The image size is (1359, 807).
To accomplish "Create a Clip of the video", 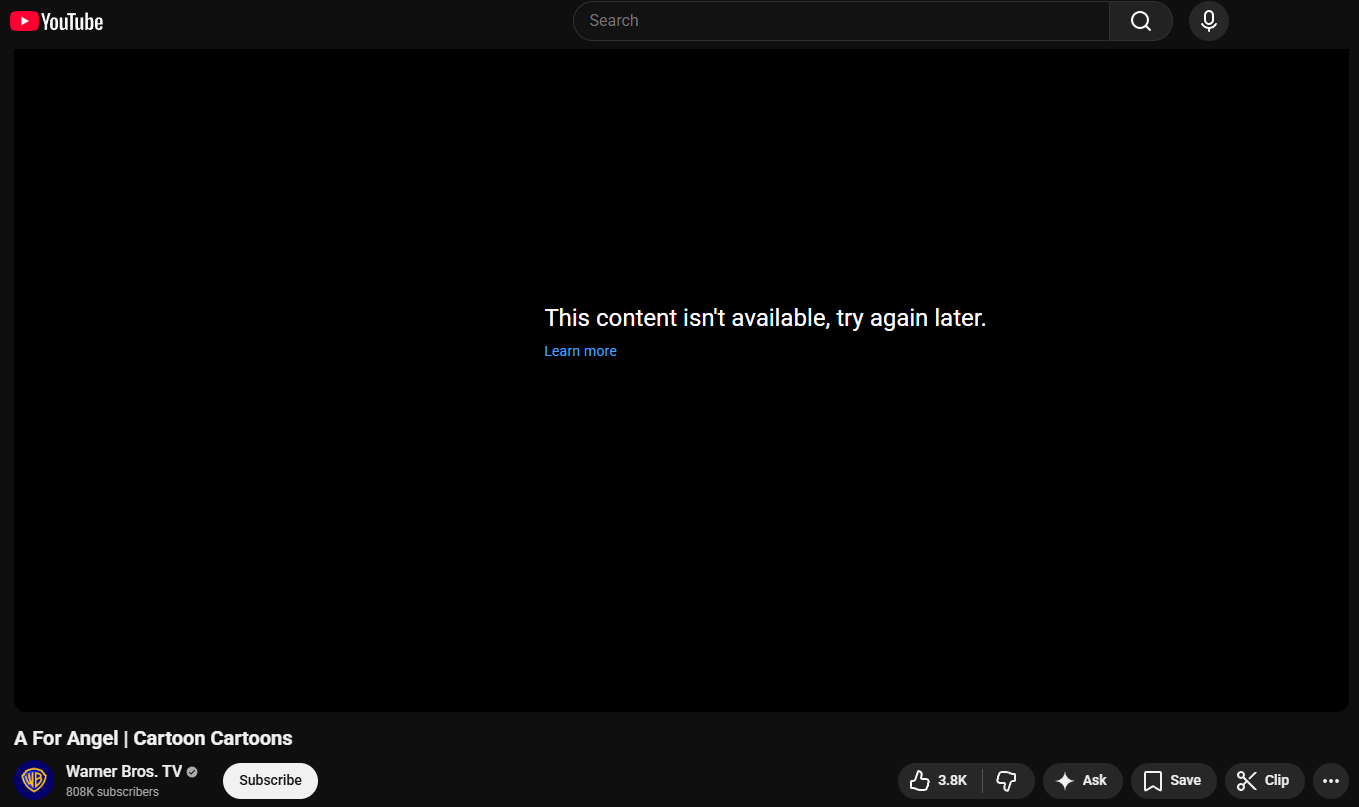I will pyautogui.click(x=1265, y=781).
